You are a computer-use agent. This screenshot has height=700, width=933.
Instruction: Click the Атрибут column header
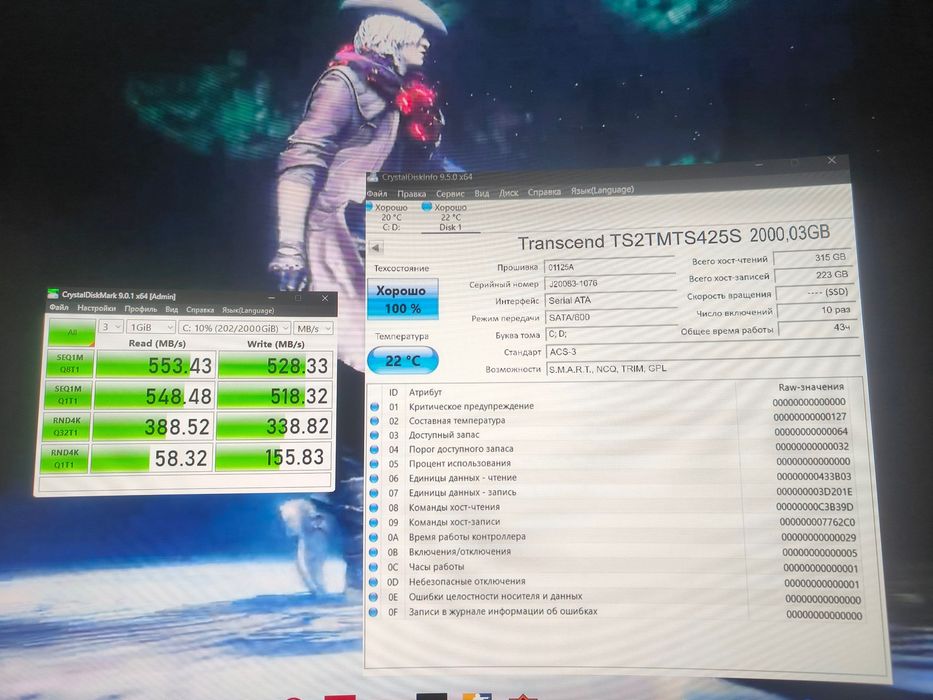(425, 392)
